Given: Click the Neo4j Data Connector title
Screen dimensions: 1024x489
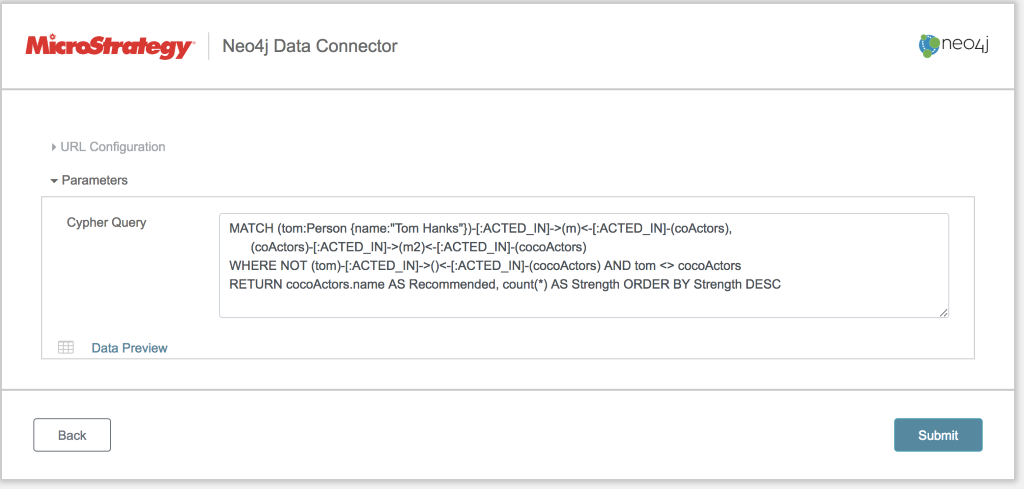Looking at the screenshot, I should tap(310, 46).
